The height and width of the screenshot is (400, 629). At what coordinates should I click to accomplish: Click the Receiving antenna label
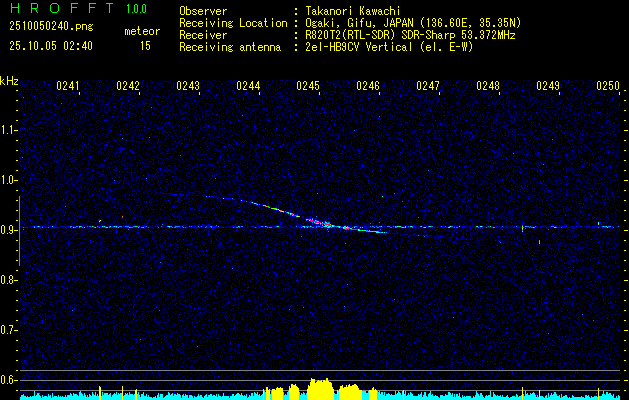click(x=230, y=47)
